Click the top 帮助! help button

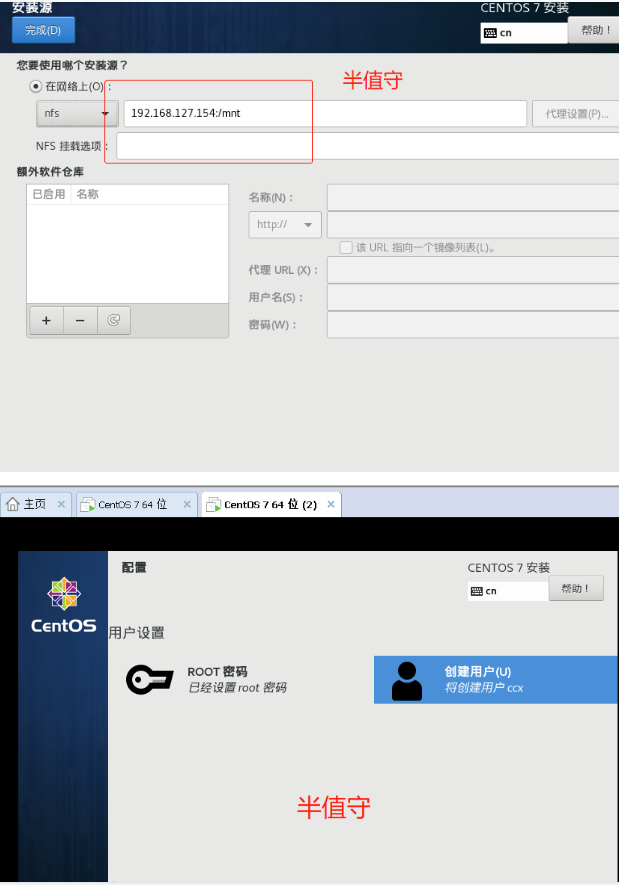(595, 30)
